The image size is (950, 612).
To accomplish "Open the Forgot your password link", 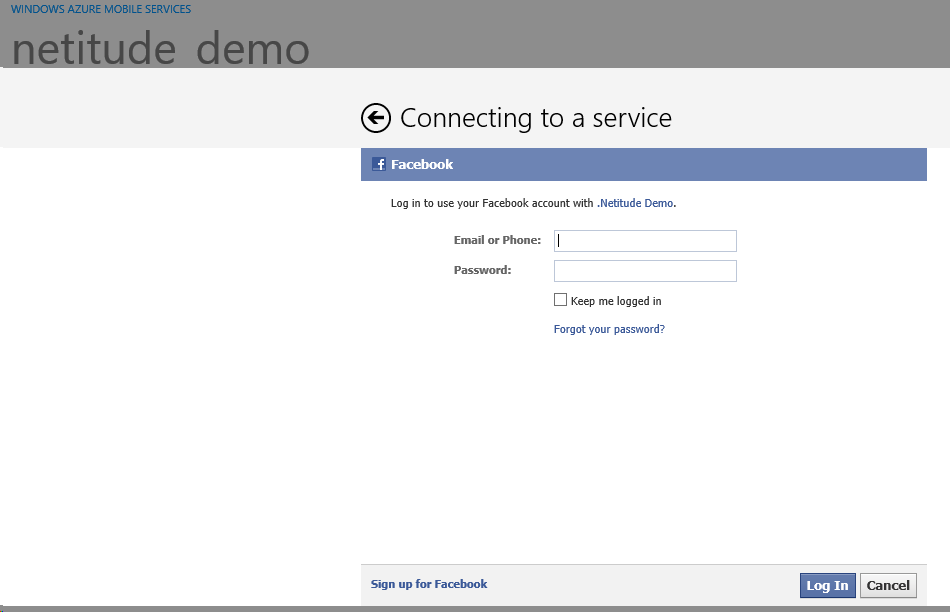I will point(609,329).
